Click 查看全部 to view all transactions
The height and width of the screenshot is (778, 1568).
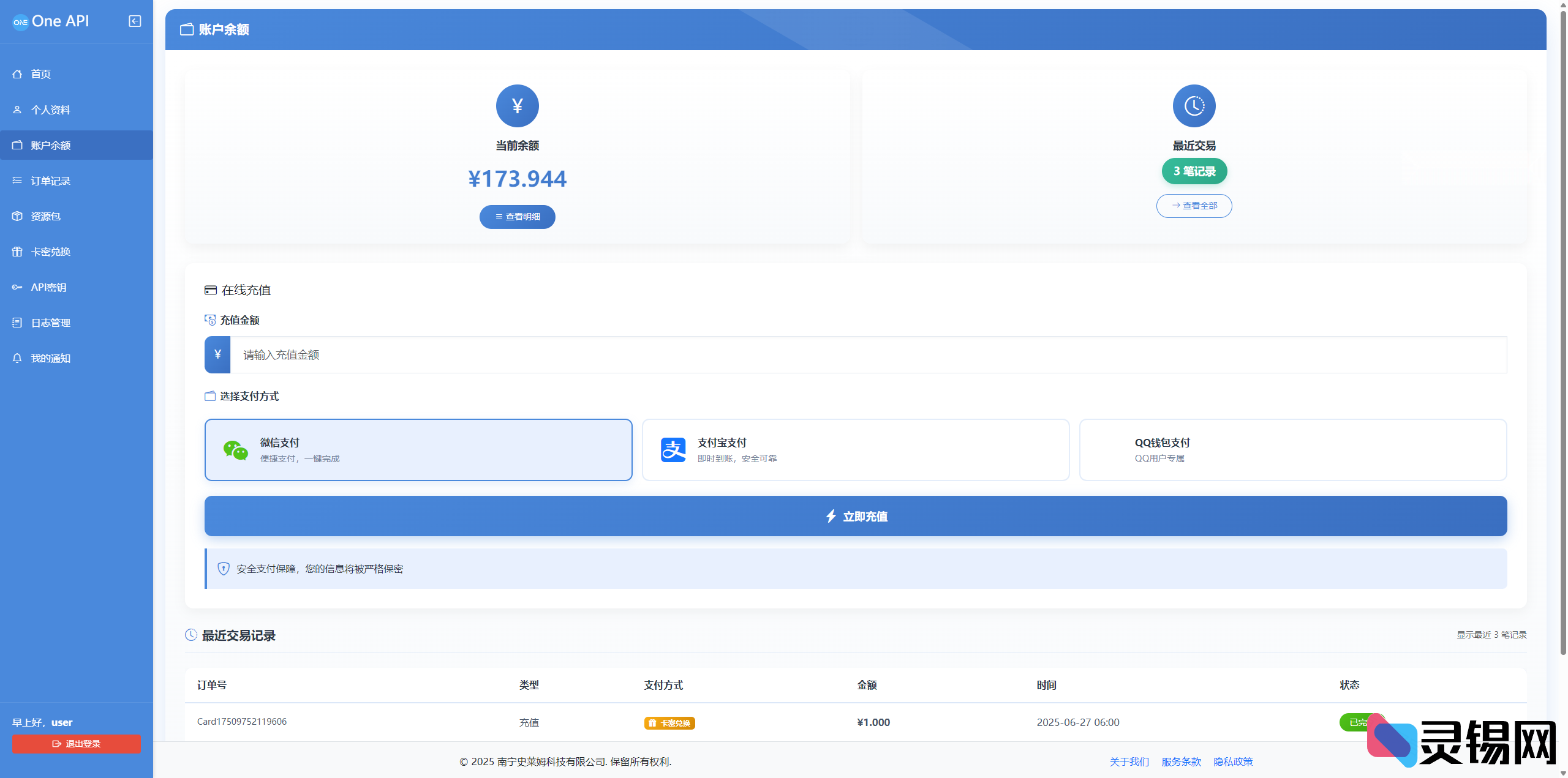(x=1194, y=206)
